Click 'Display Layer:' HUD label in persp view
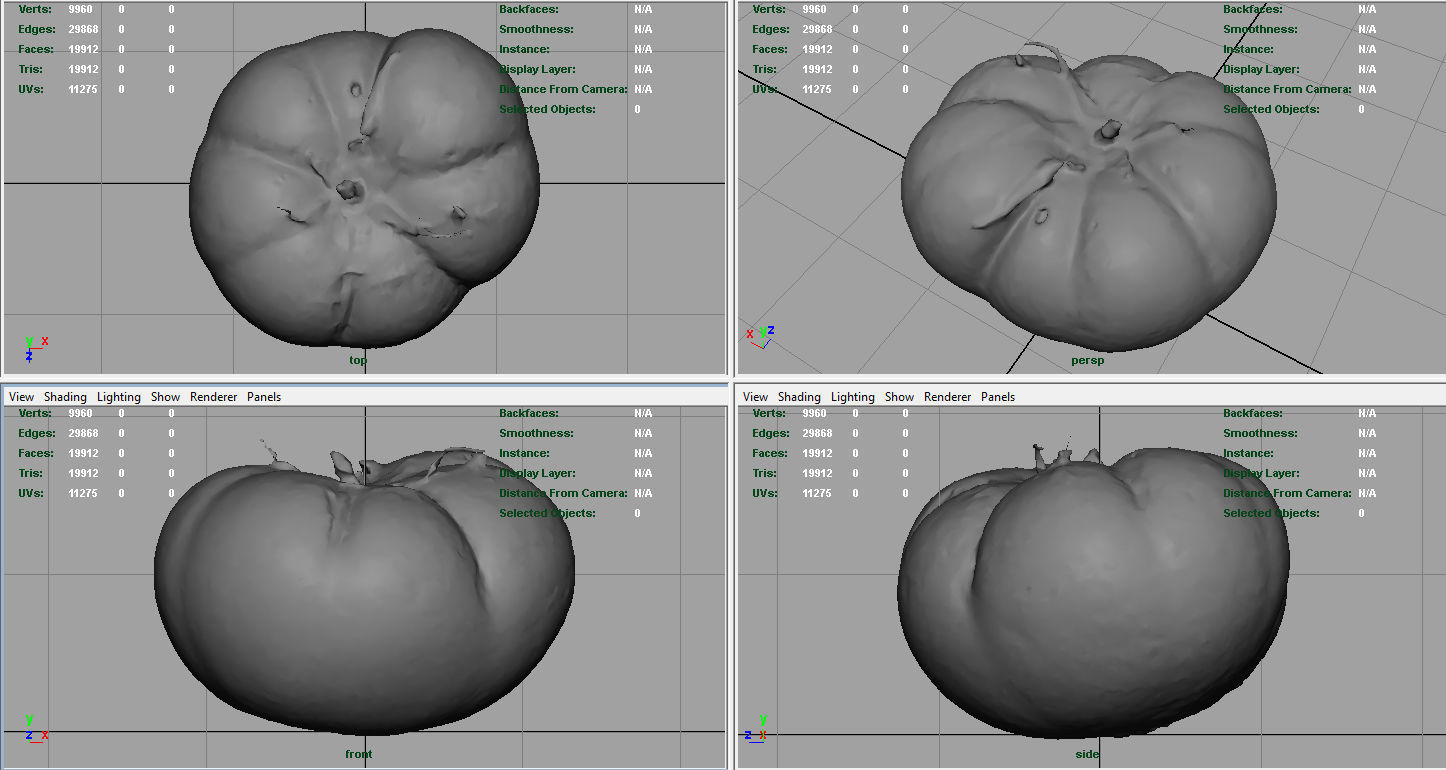 click(1261, 69)
